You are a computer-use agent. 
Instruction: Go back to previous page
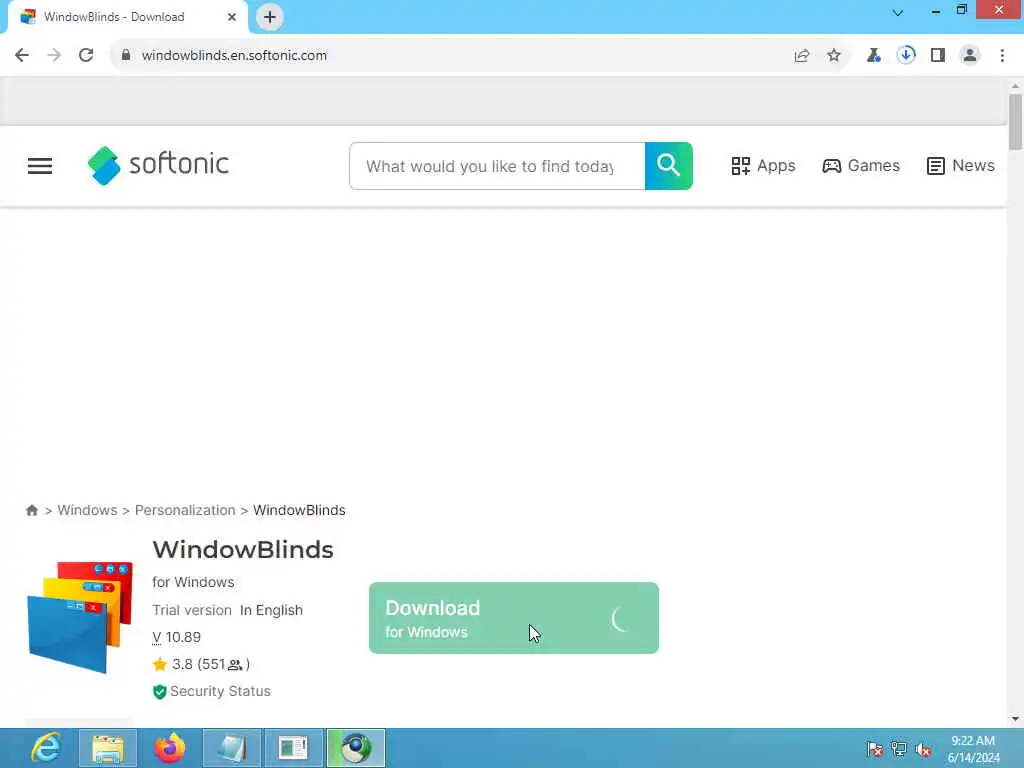point(22,56)
